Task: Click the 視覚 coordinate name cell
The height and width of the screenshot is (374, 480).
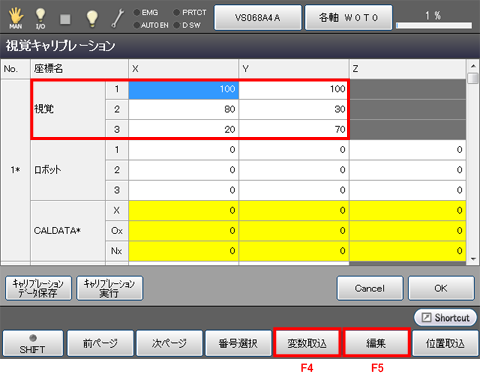Action: pos(68,109)
